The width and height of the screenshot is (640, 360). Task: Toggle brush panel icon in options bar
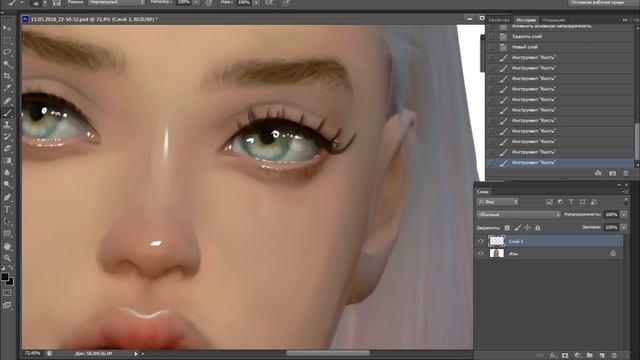pos(57,3)
